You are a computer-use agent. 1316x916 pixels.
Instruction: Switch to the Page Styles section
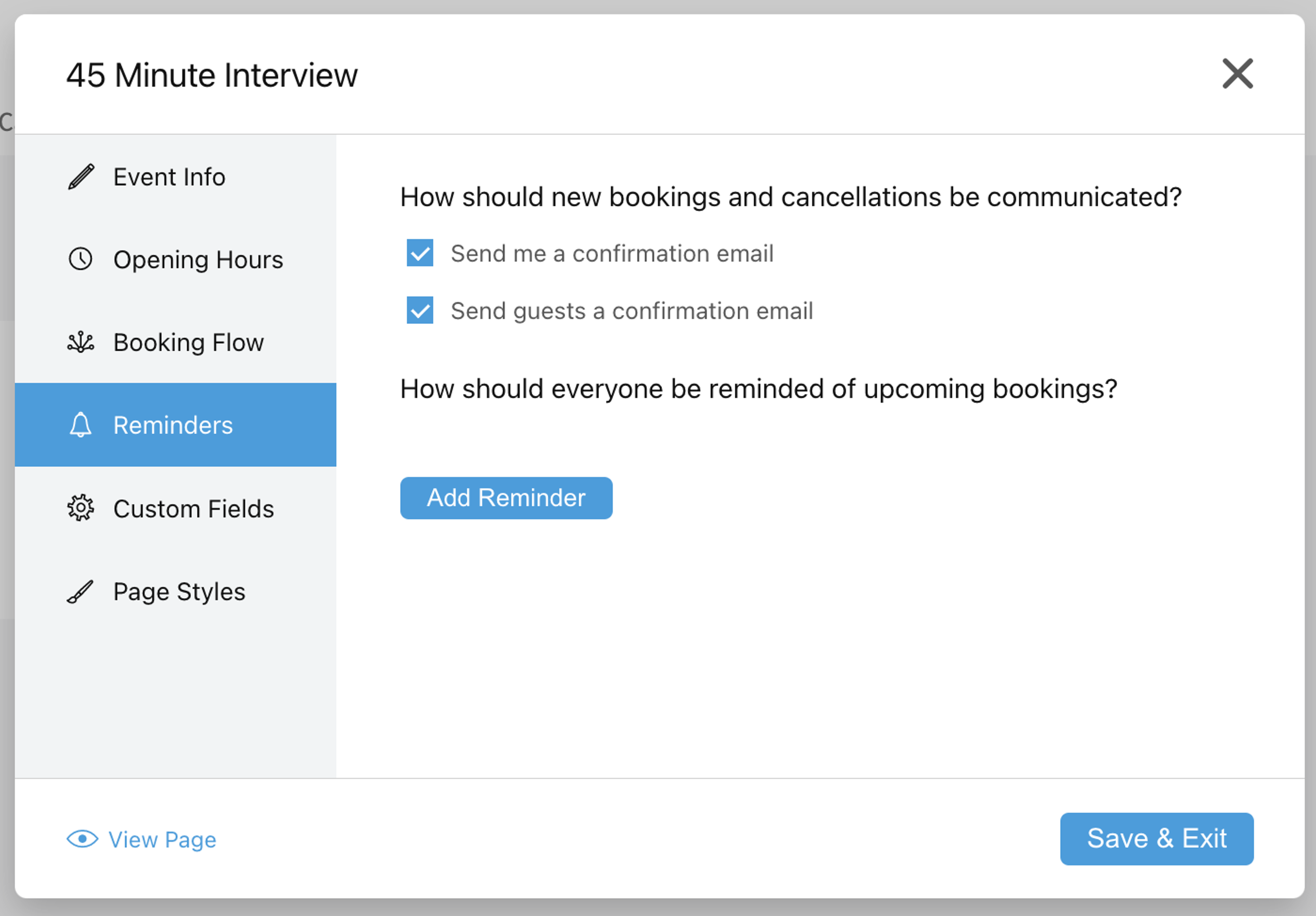pyautogui.click(x=175, y=591)
